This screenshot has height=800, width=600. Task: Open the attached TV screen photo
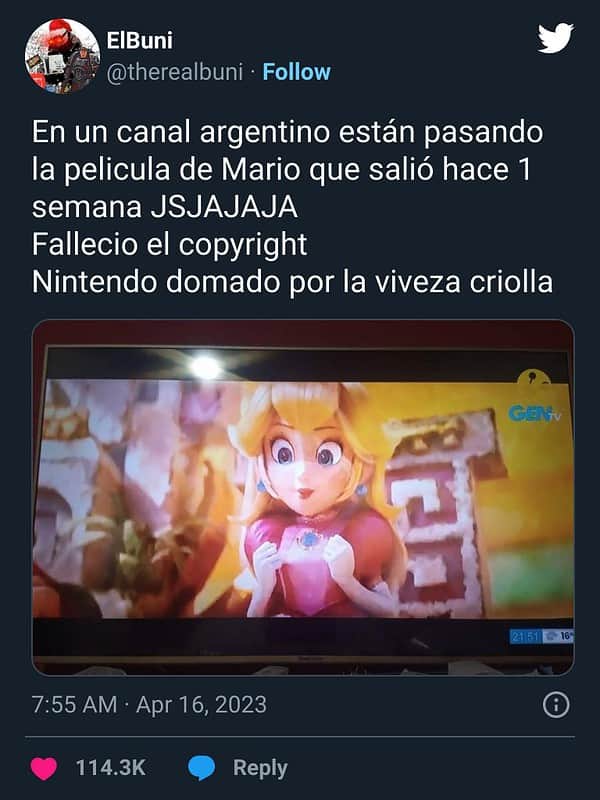pos(303,497)
